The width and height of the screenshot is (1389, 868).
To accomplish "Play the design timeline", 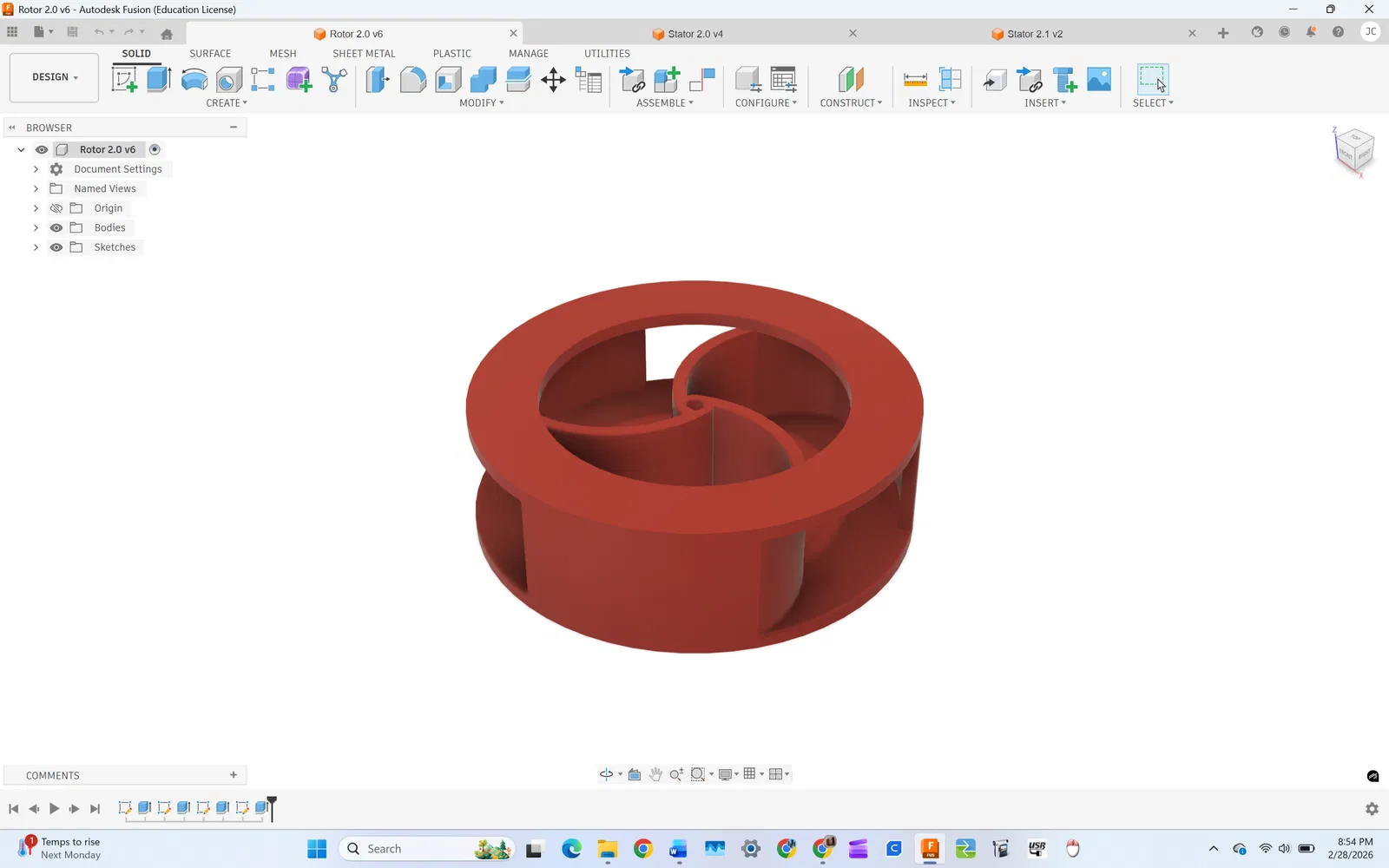I will 54,809.
